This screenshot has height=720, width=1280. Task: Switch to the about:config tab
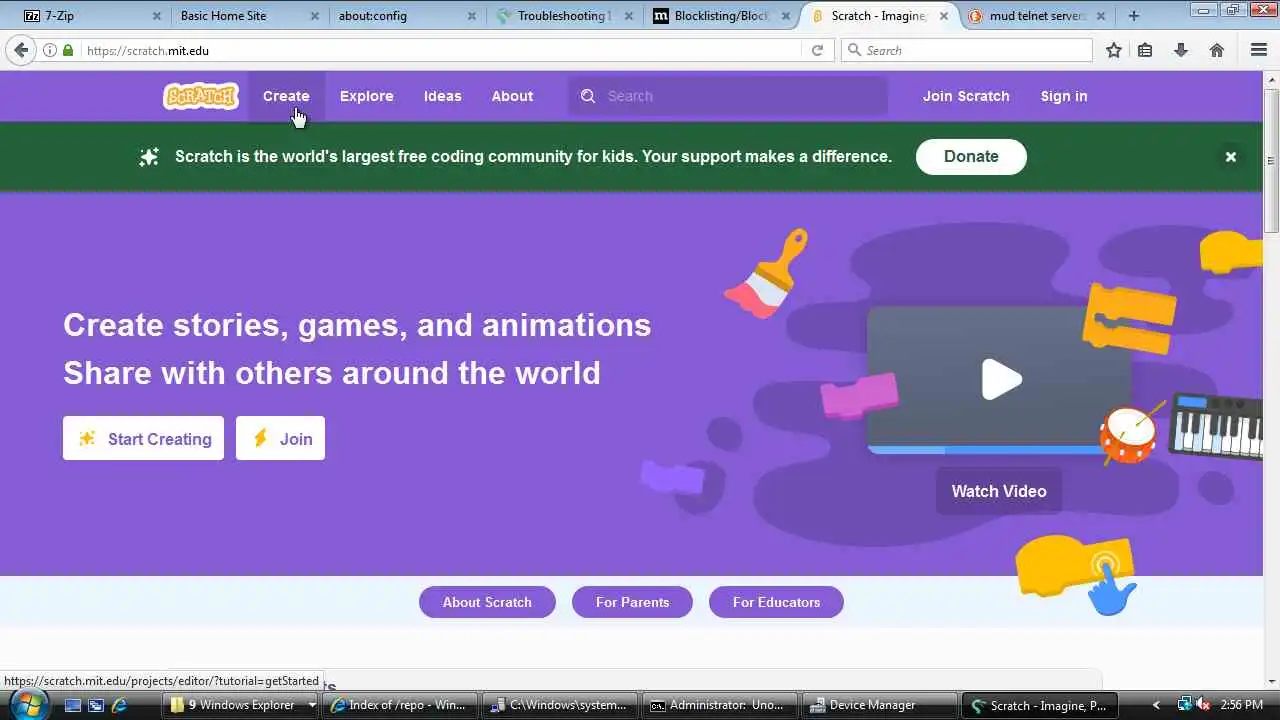pos(407,16)
